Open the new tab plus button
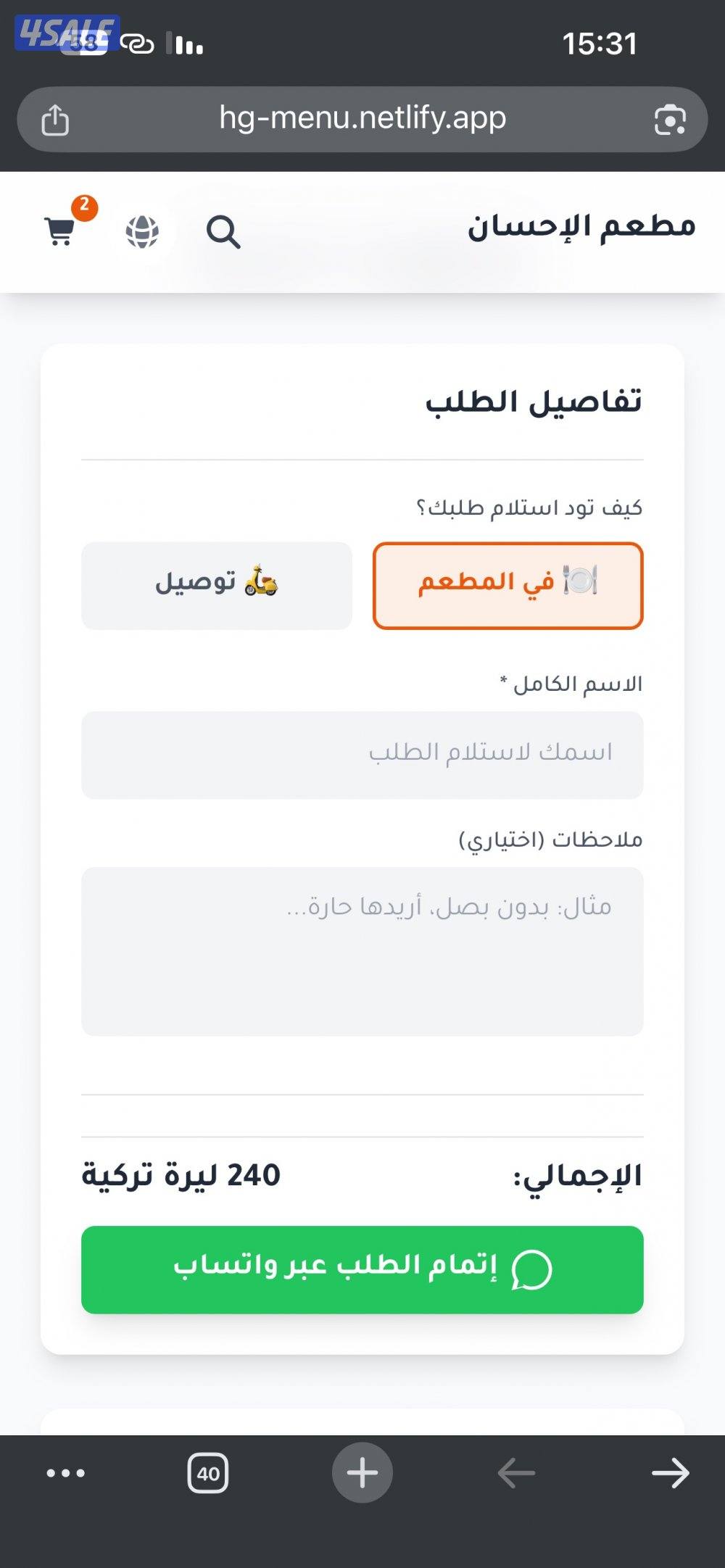 [362, 1471]
